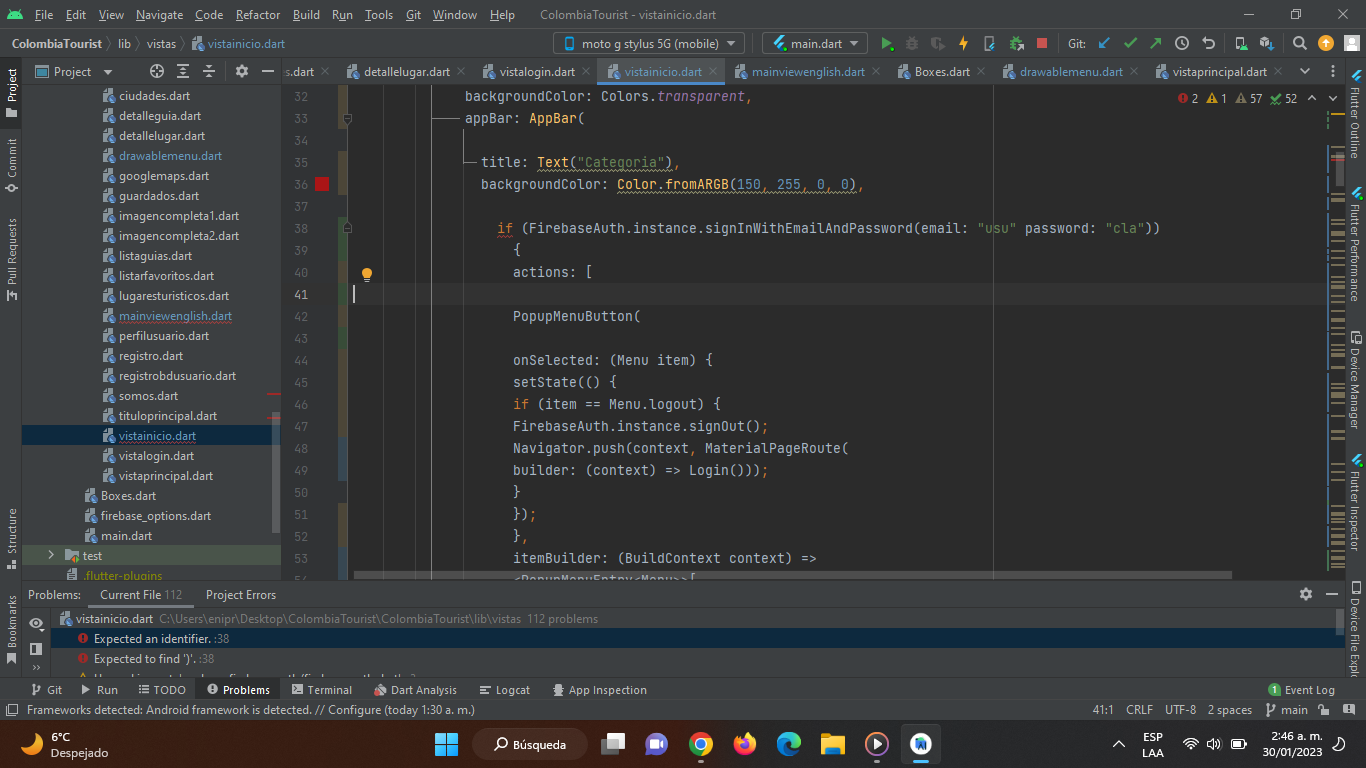Toggle the Flutter Inspector side panel
Screen dimensions: 1366x768
[1355, 504]
